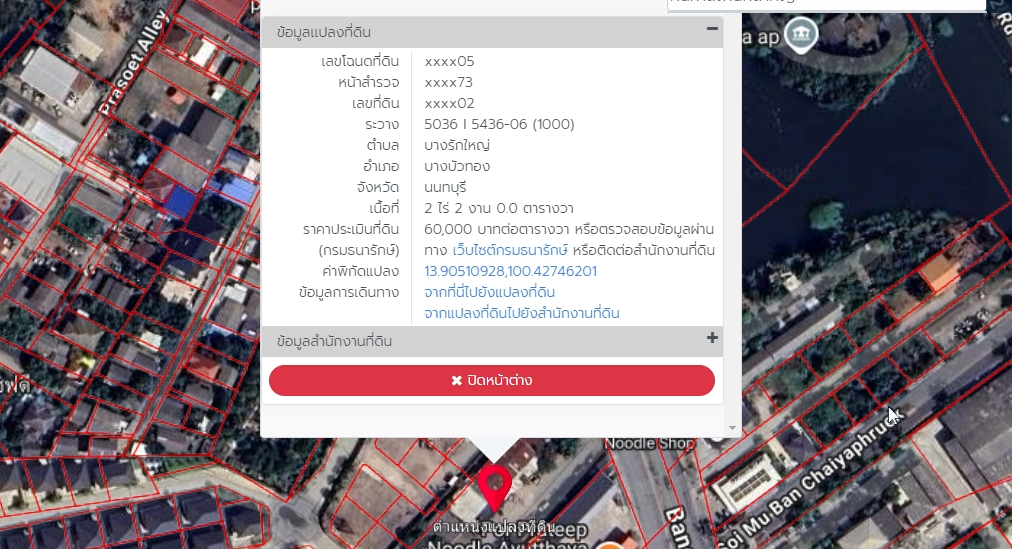This screenshot has width=1012, height=549.
Task: Expand ข้อมูลสำนักงานที่ดิน section with plus icon
Action: coord(712,338)
